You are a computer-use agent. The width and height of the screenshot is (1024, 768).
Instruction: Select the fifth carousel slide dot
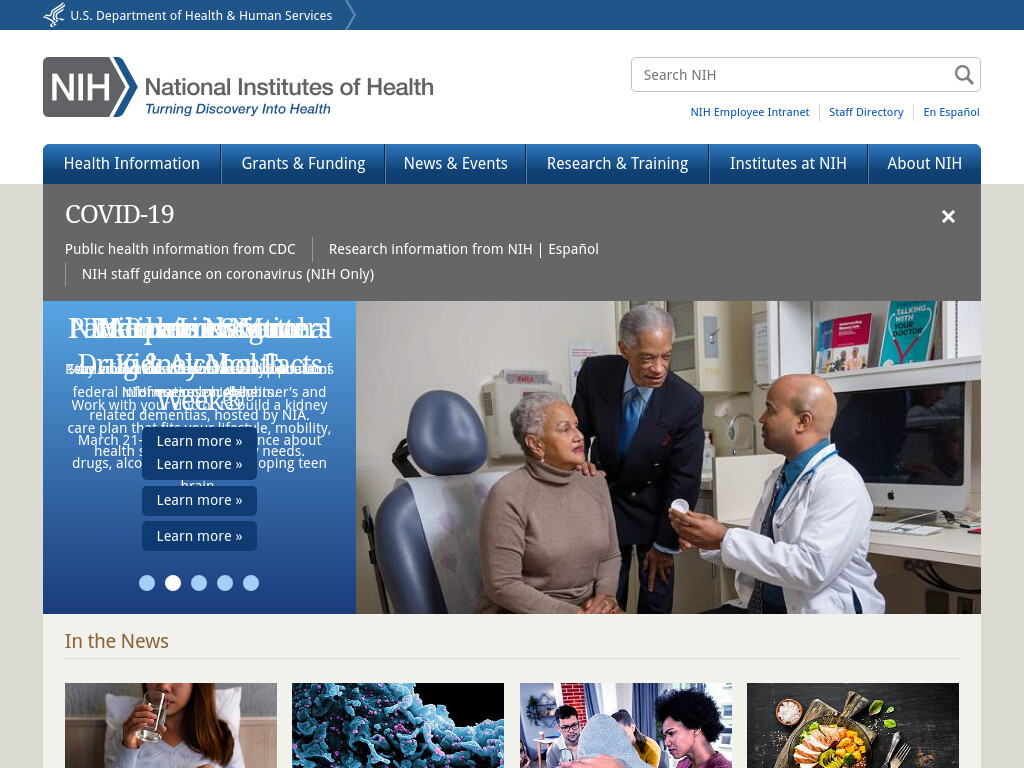point(251,583)
